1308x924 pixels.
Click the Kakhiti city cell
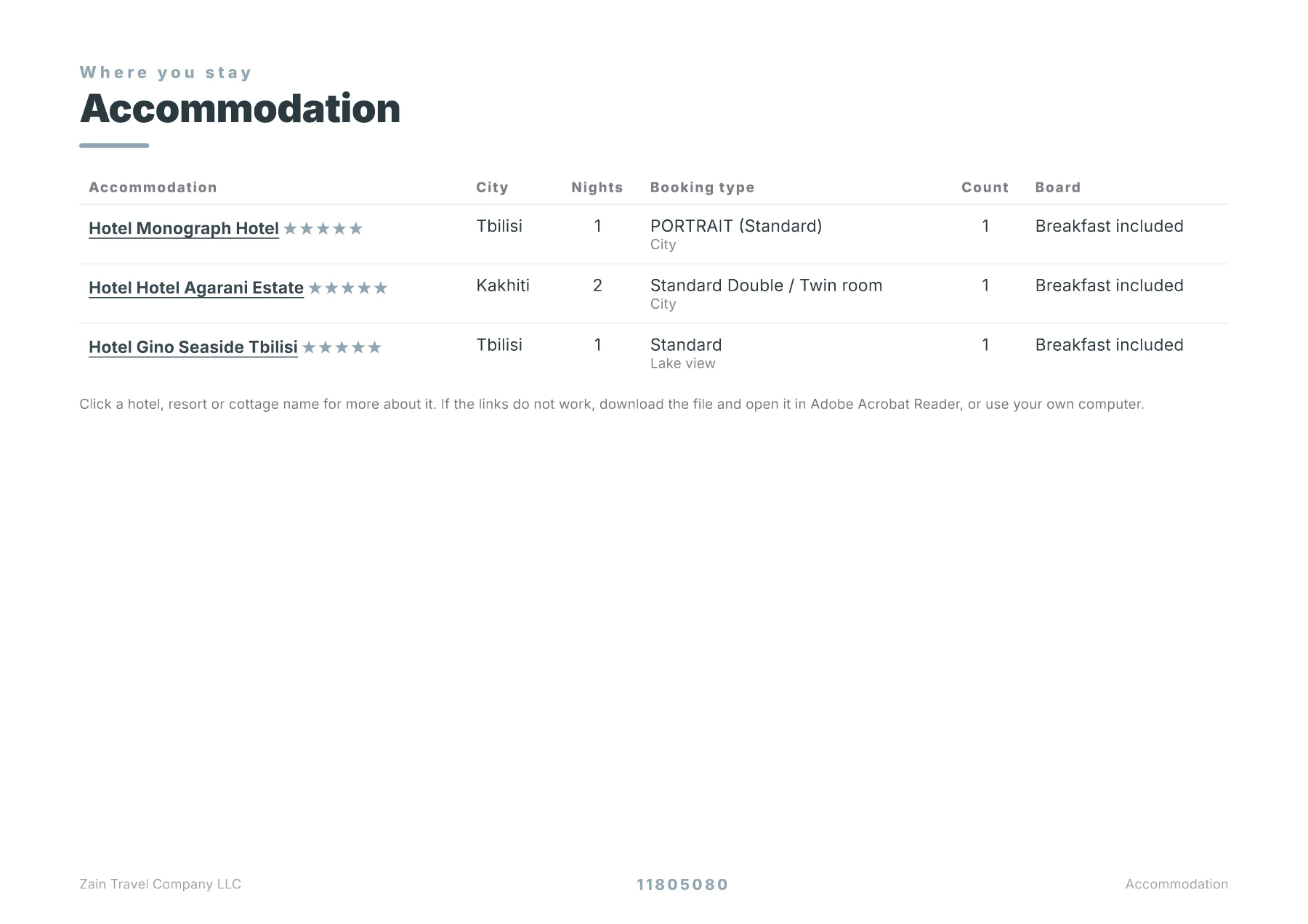coord(503,285)
